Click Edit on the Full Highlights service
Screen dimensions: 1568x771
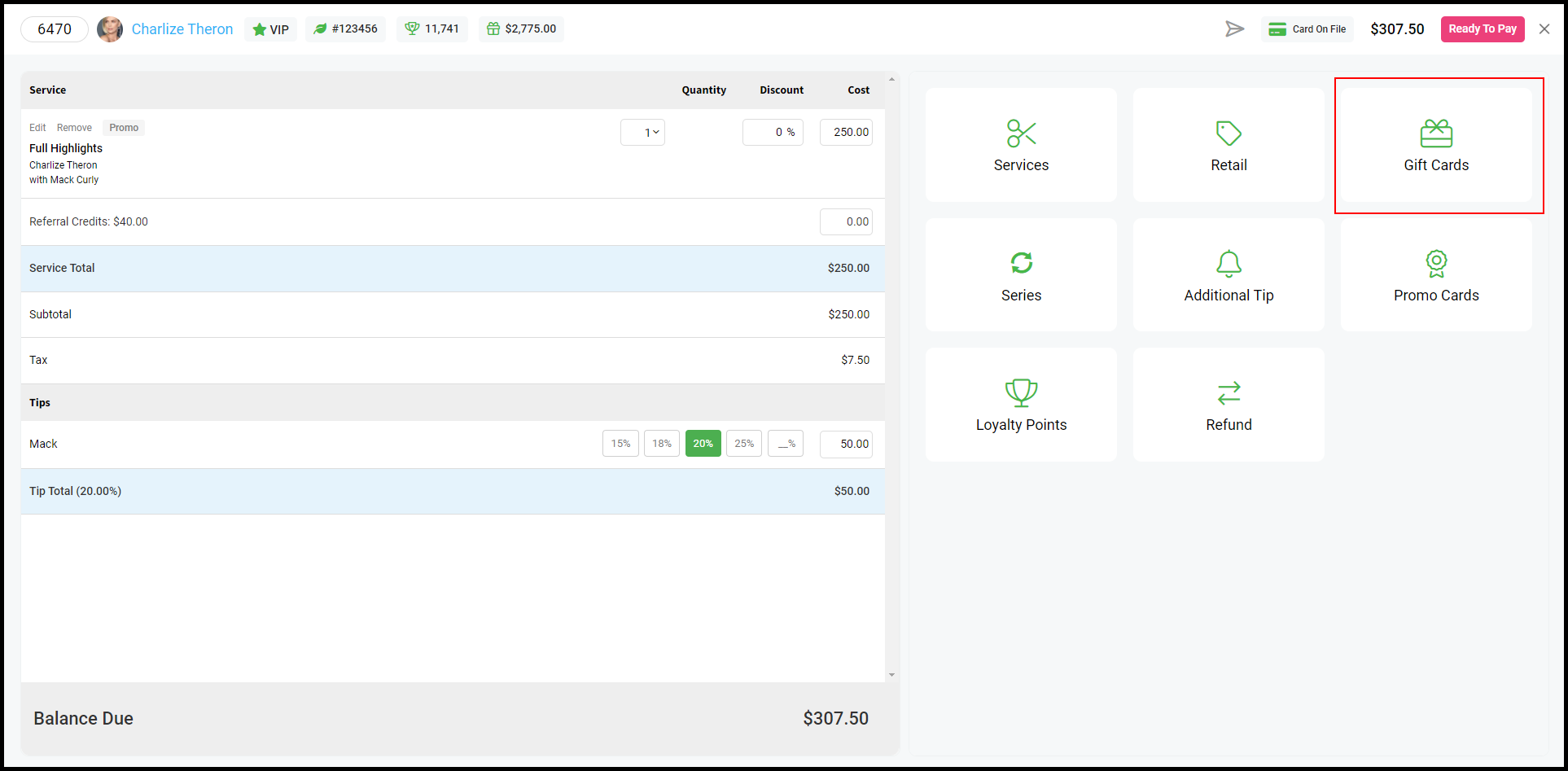tap(37, 128)
